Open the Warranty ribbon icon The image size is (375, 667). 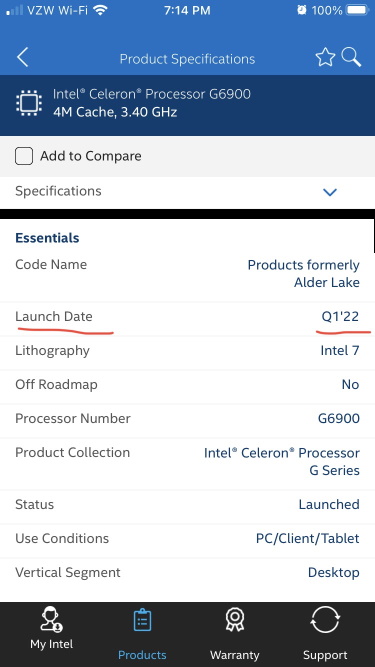(234, 619)
